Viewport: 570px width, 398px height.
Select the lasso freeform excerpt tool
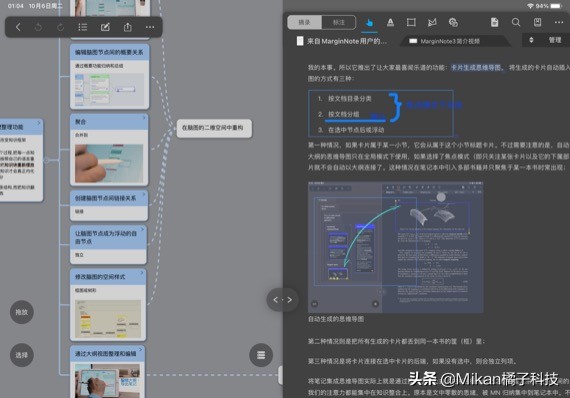click(432, 23)
